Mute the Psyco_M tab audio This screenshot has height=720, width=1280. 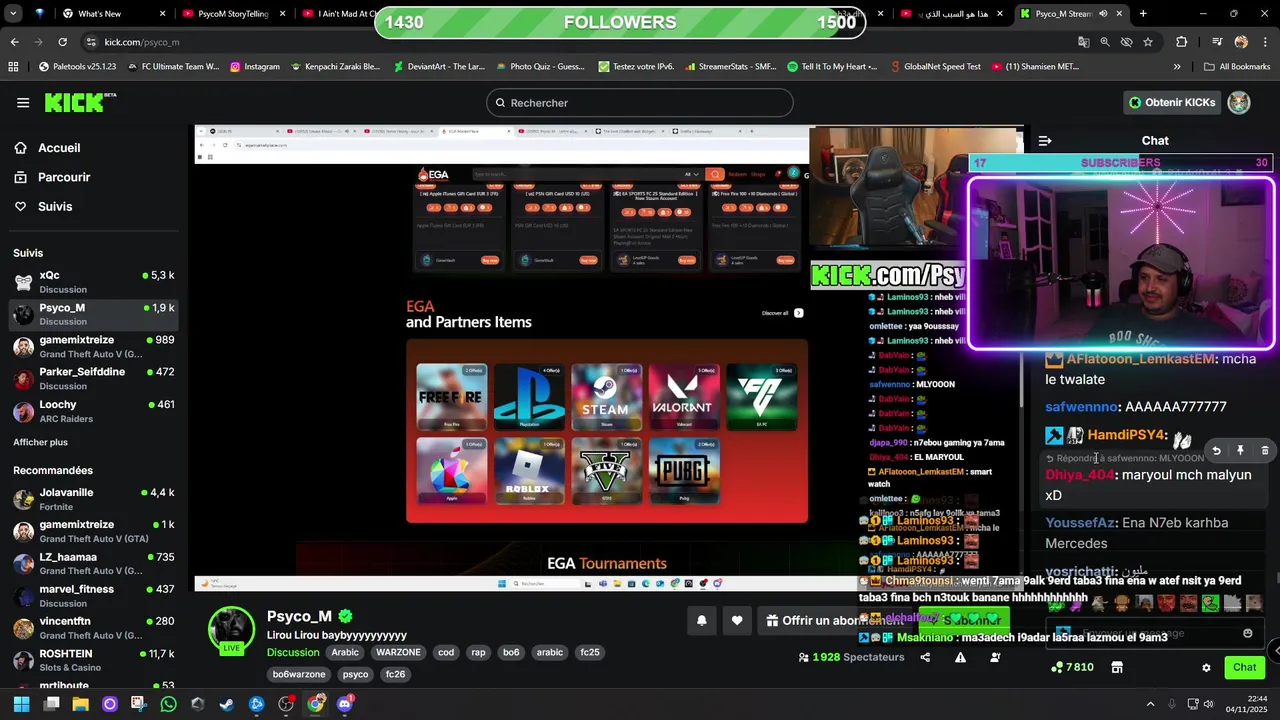(x=1103, y=14)
